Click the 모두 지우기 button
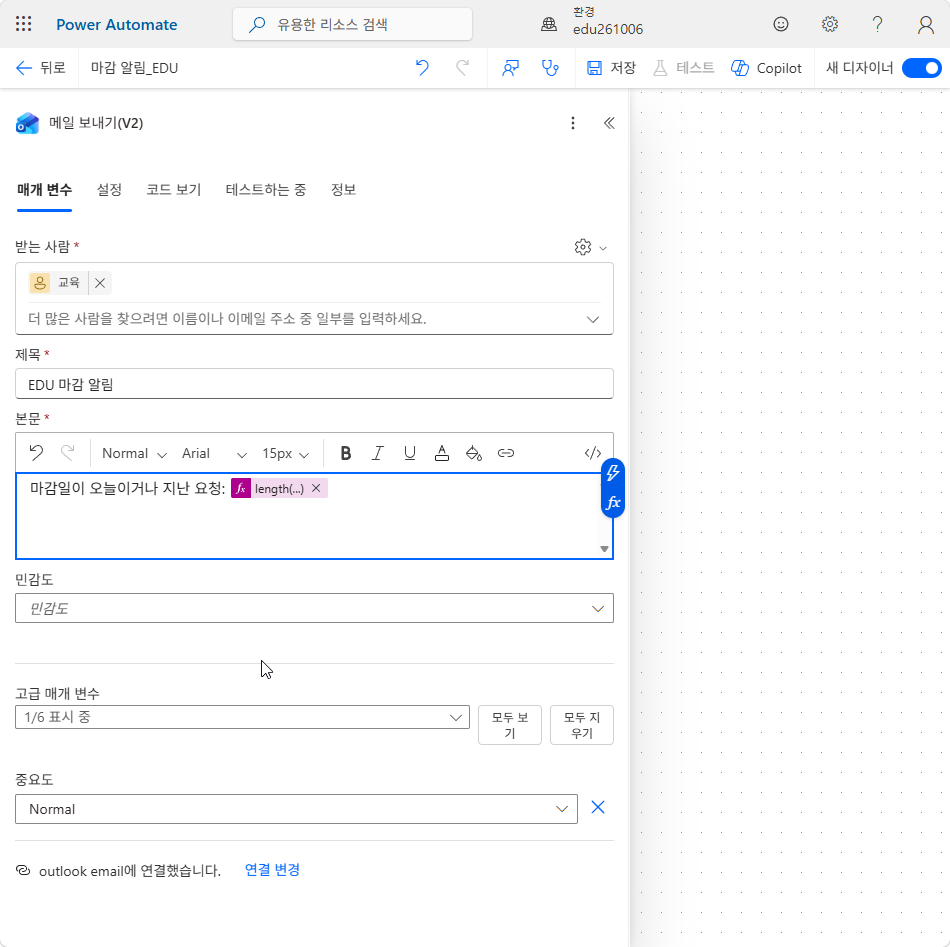 click(x=582, y=725)
